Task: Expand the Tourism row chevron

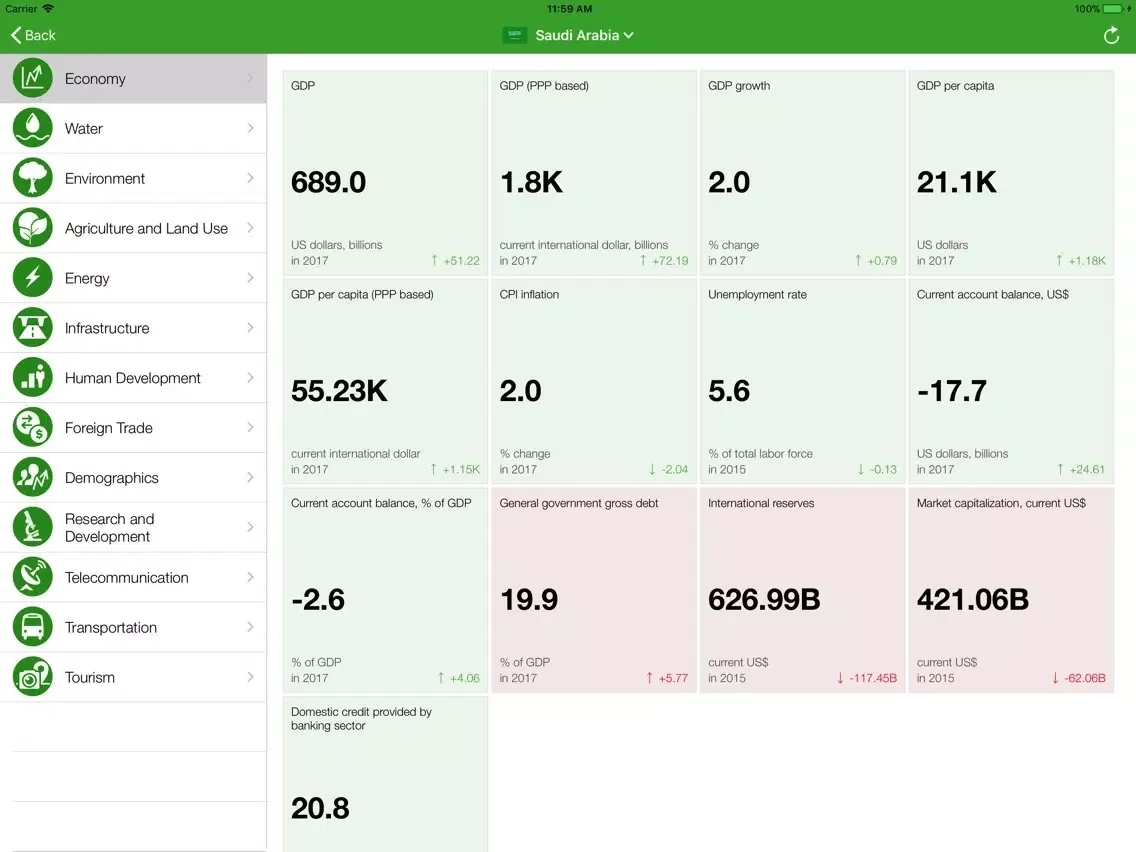Action: pos(250,677)
